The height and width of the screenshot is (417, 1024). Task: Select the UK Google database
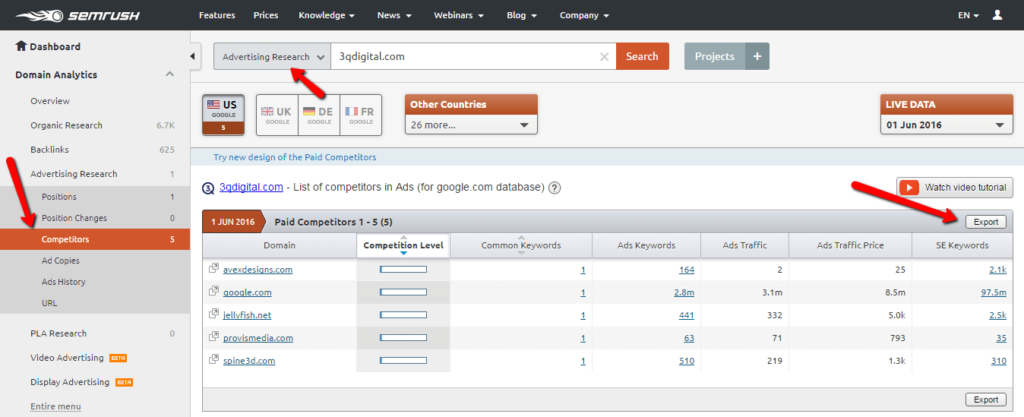[x=277, y=114]
